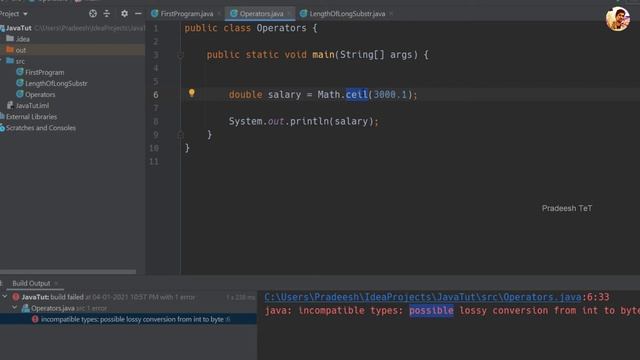Select JavaTut.iml file in project tree

tap(32, 106)
